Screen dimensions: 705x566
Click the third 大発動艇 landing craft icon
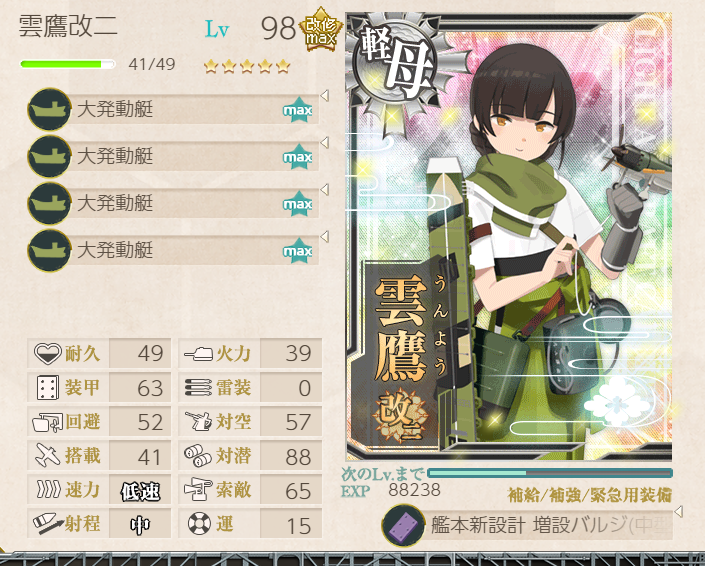(49, 203)
